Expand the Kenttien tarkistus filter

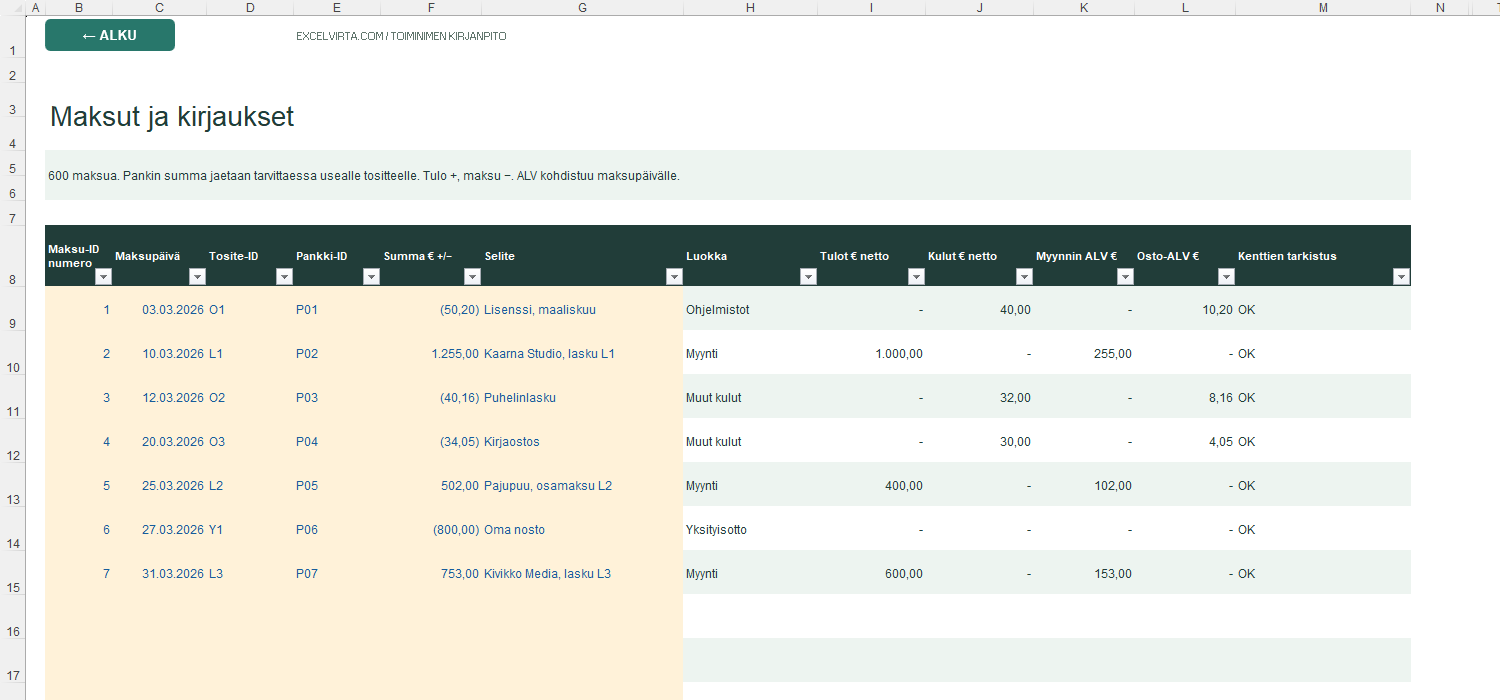coord(1401,277)
